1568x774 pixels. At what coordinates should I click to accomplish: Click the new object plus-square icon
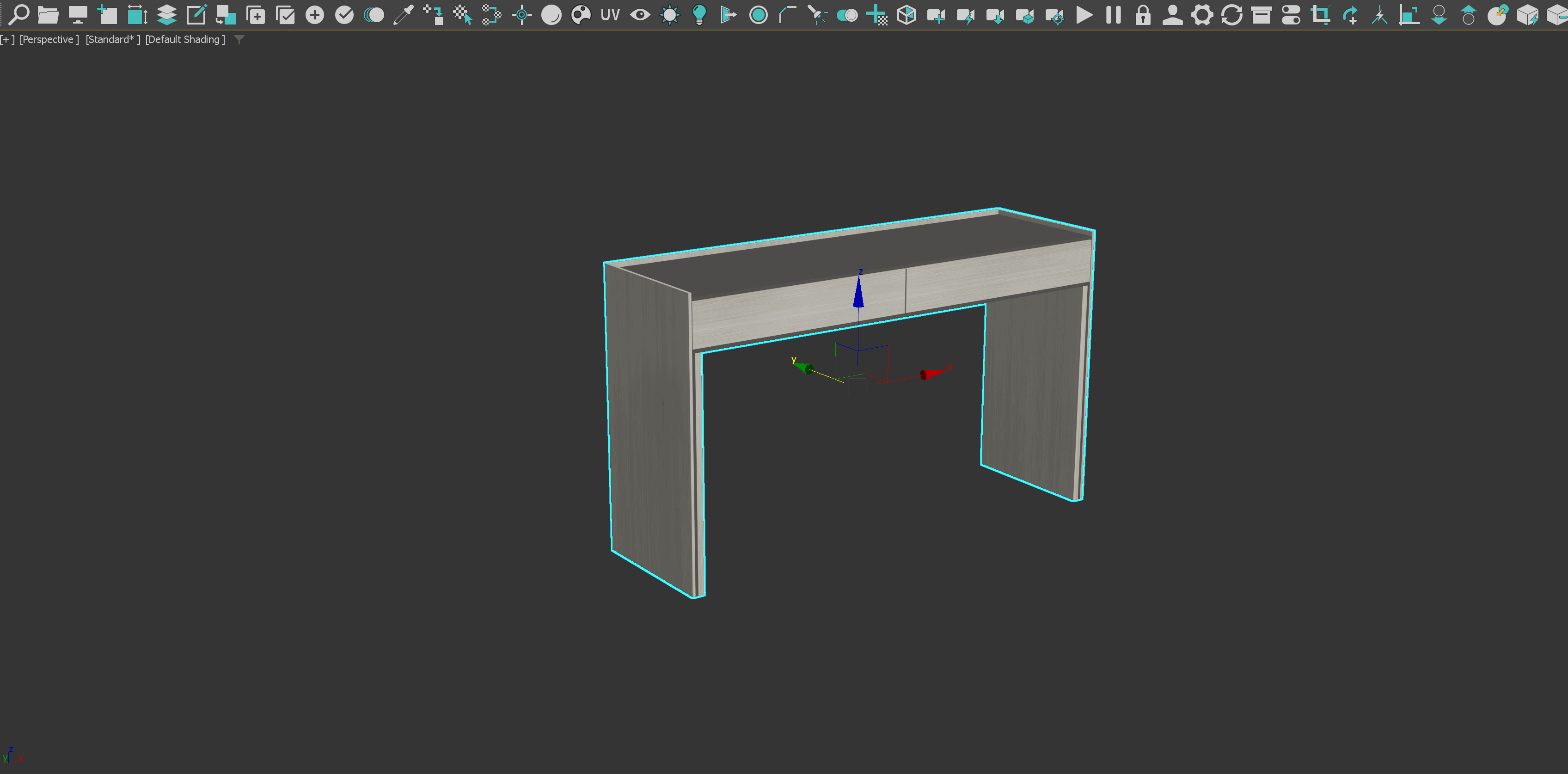pos(107,15)
